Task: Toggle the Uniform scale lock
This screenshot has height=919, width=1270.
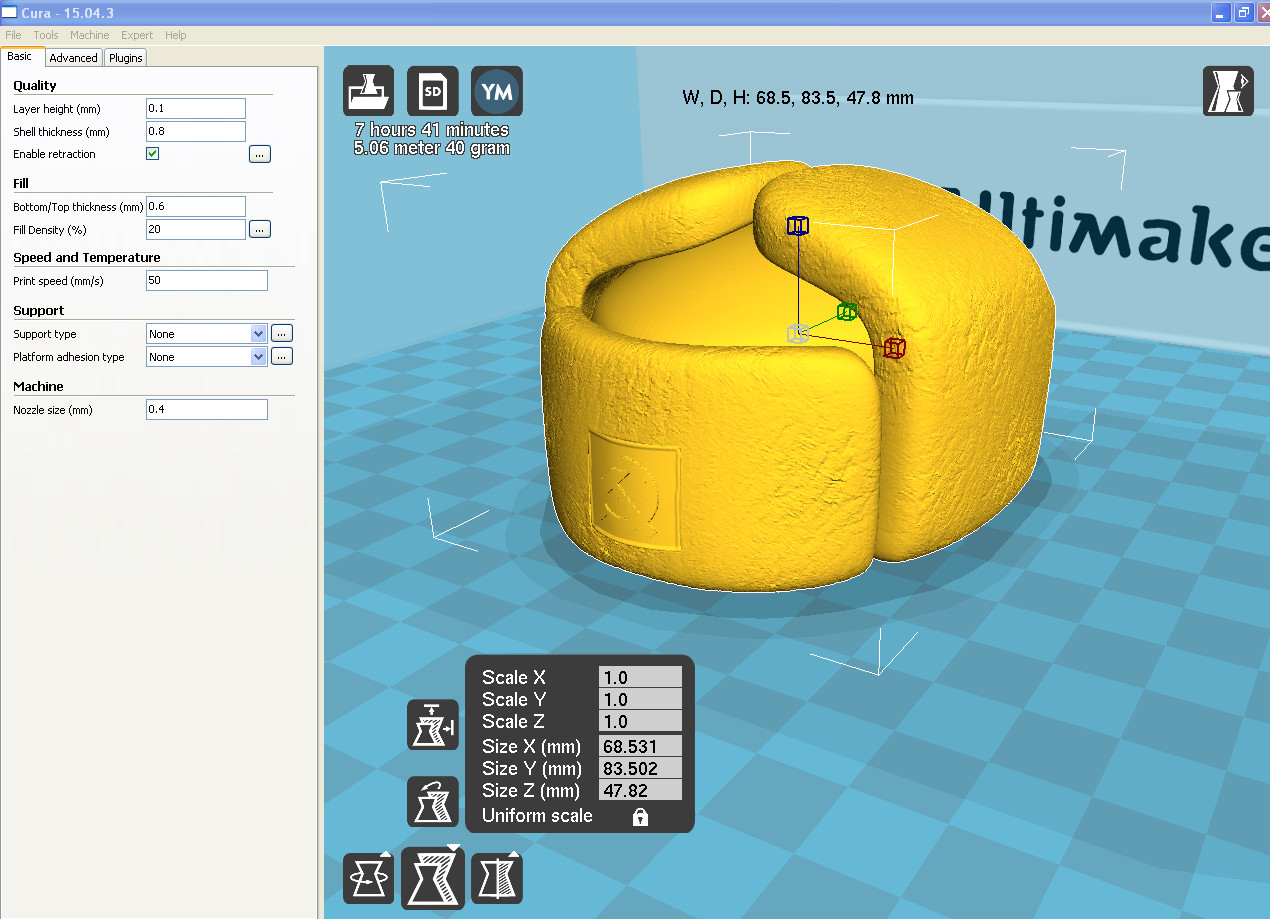Action: coord(640,817)
